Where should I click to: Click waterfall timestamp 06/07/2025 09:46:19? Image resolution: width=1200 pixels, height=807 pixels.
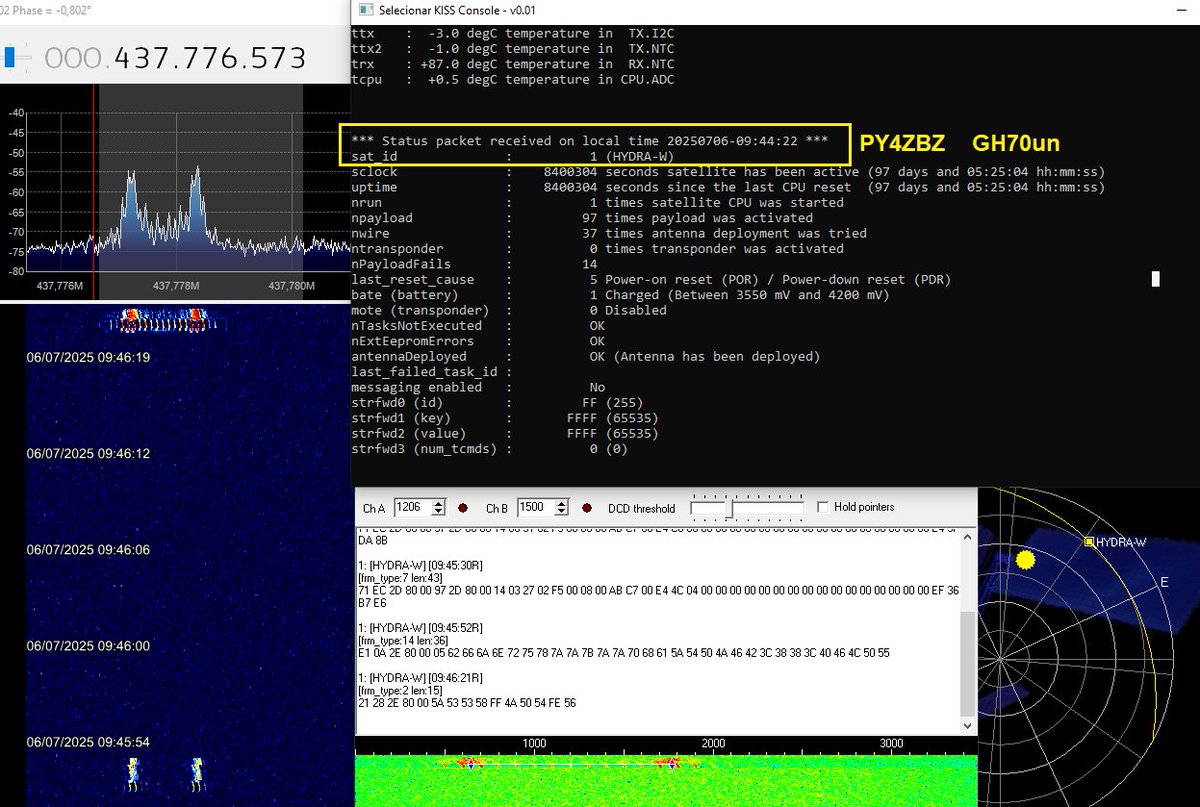[88, 357]
